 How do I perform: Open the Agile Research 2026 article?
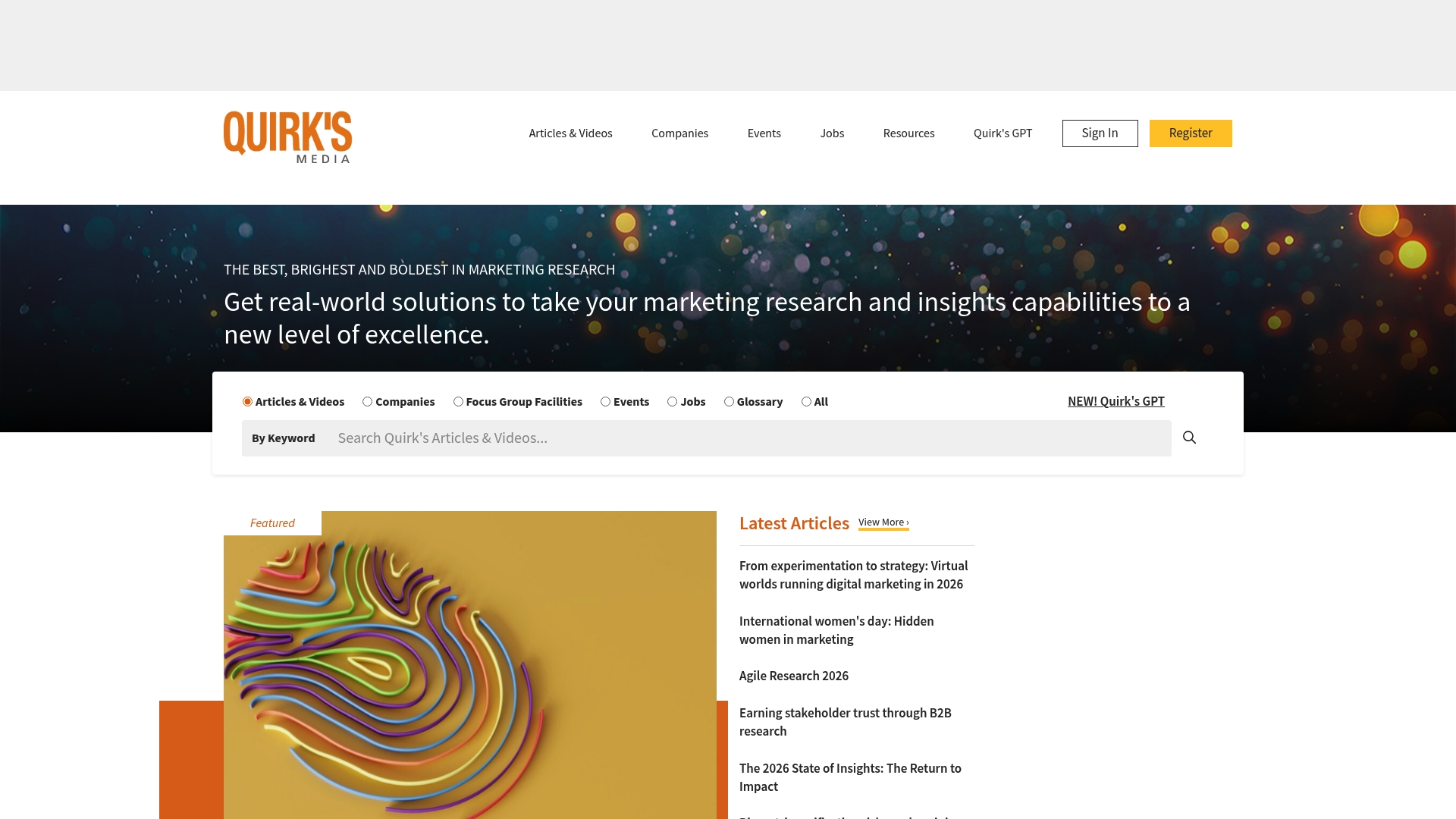[794, 675]
